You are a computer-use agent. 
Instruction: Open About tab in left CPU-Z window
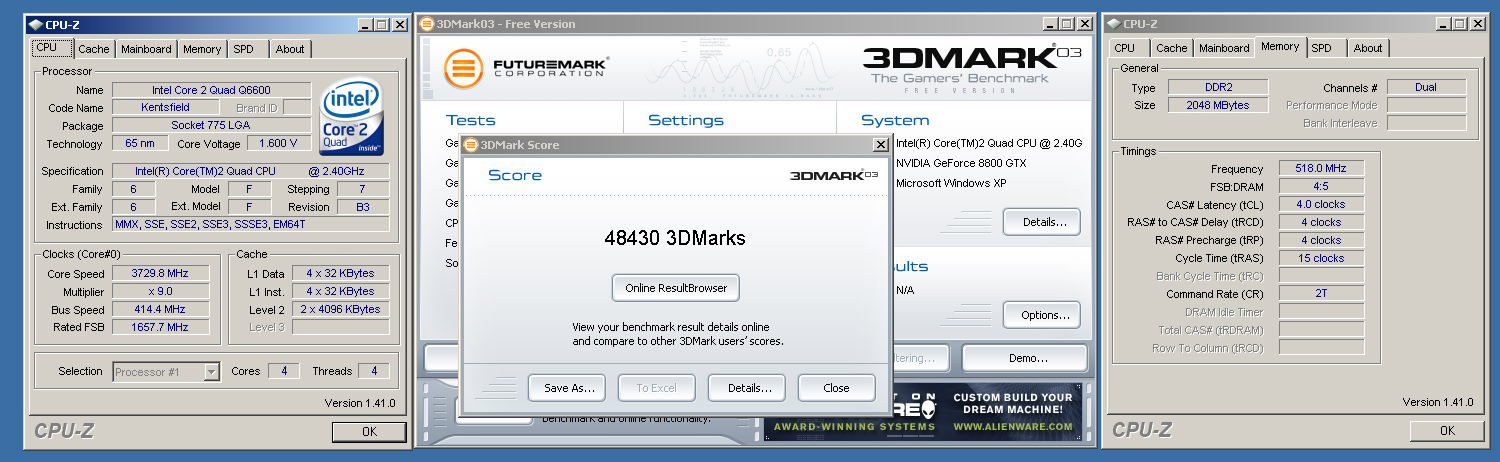(290, 49)
